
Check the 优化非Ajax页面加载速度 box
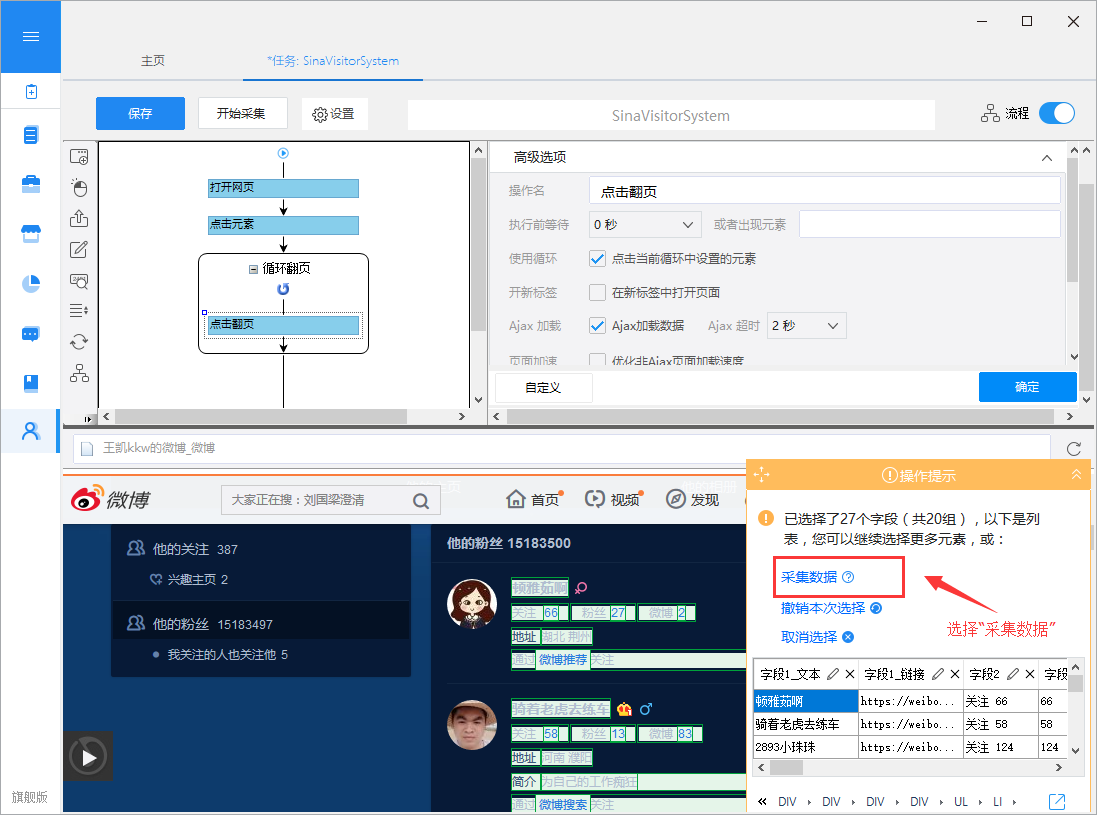pyautogui.click(x=597, y=360)
